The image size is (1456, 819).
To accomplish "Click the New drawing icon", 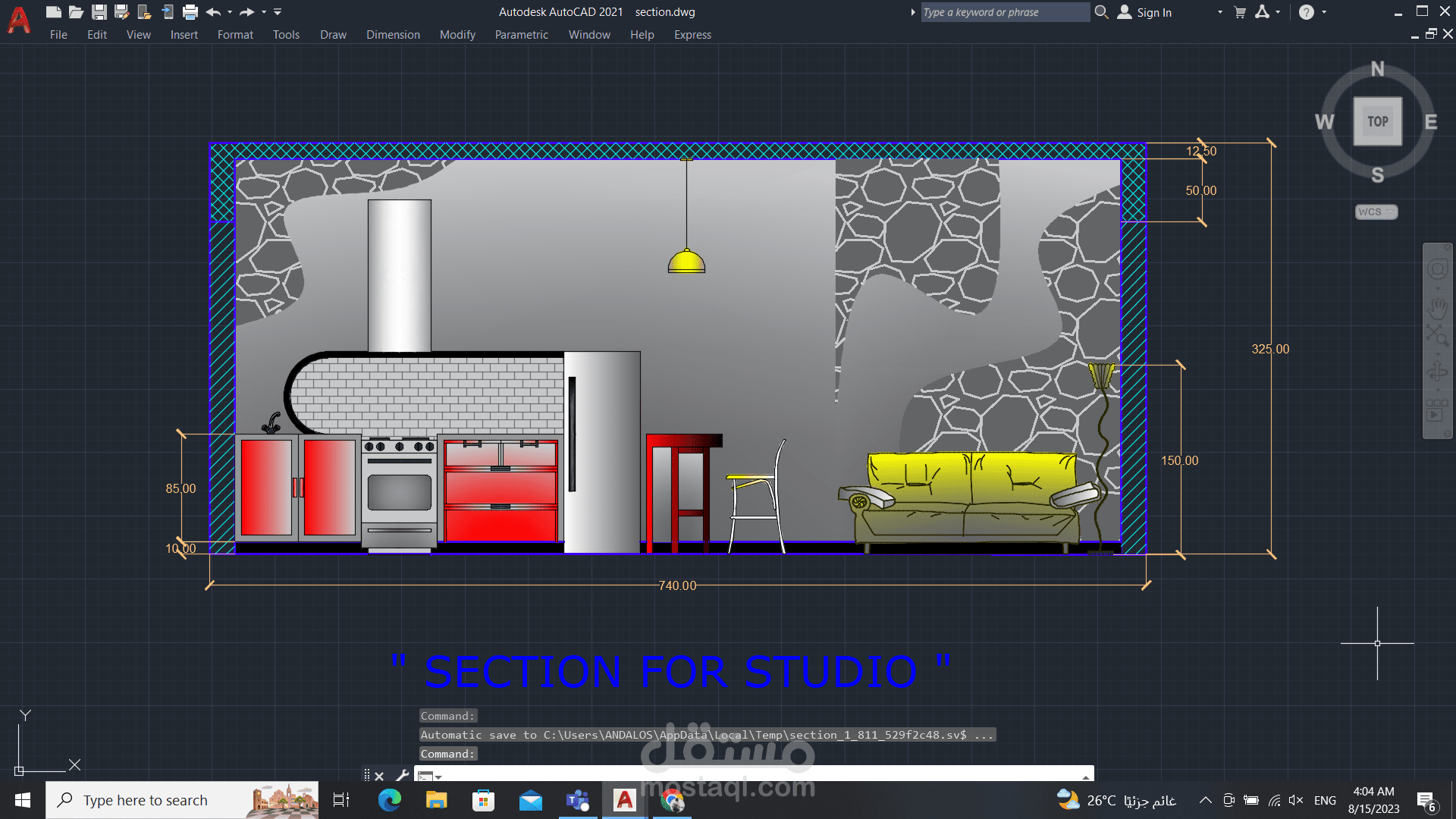I will click(53, 12).
